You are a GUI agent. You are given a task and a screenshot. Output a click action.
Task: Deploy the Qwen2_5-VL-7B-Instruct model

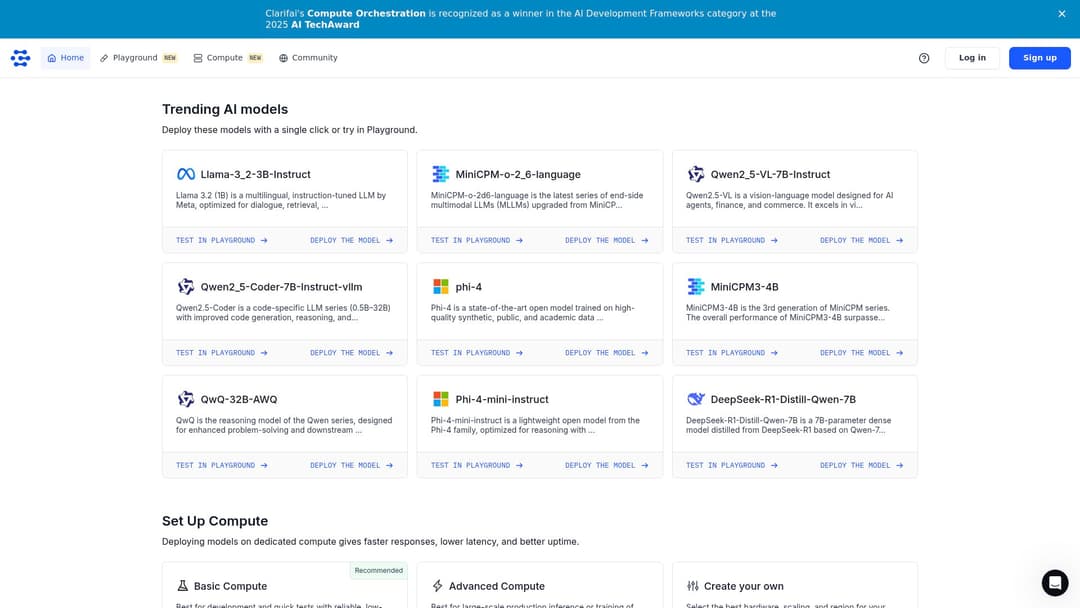[862, 240]
